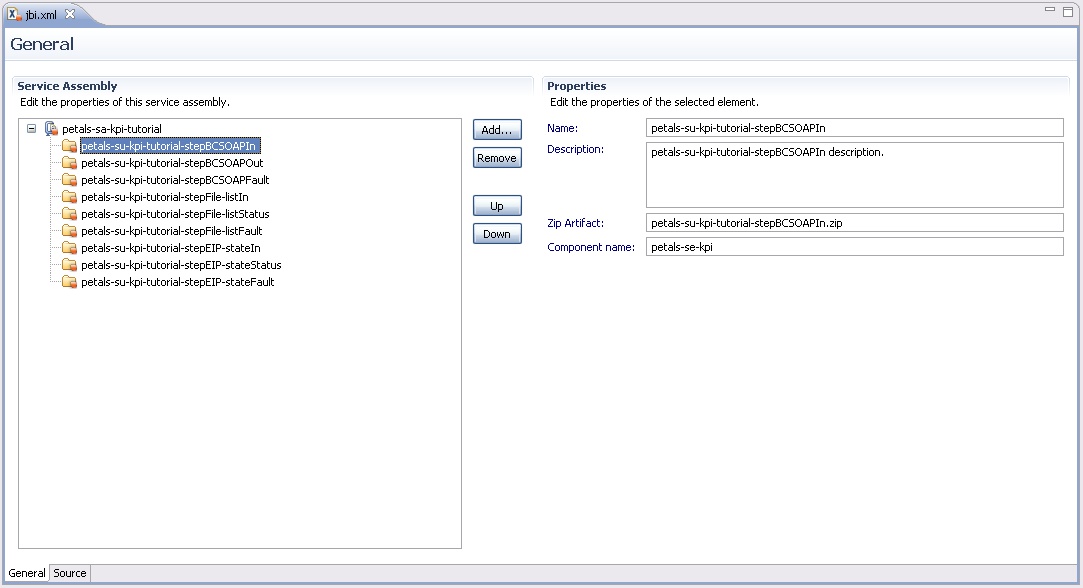Click into the Description text area
Screen dimensions: 1083x588
pyautogui.click(x=854, y=174)
